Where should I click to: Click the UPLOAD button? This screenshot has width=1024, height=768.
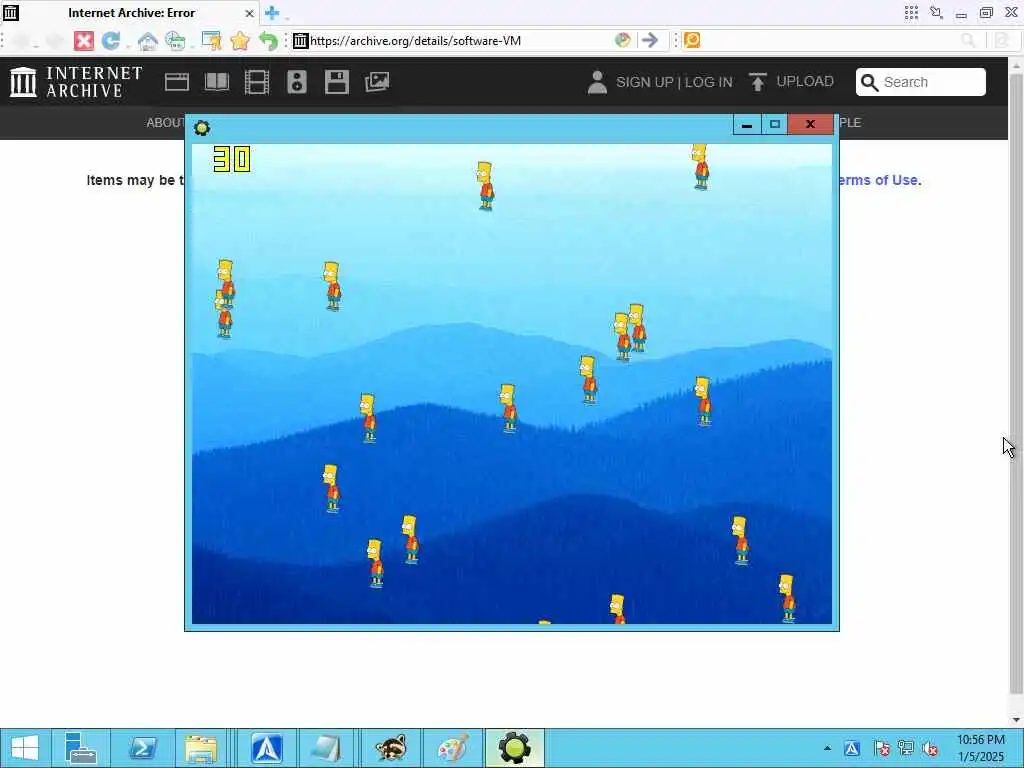coord(791,82)
